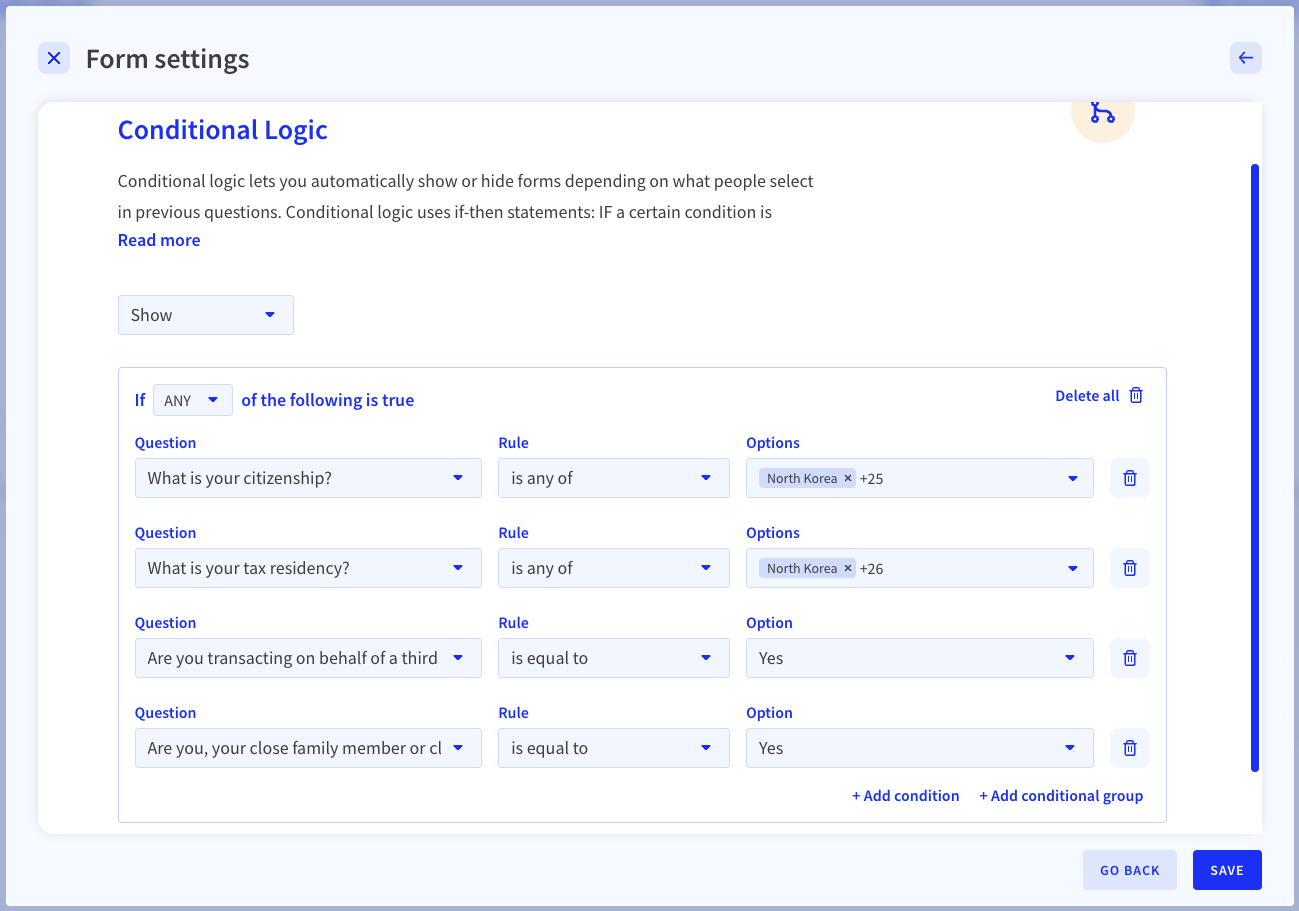The width and height of the screenshot is (1299, 911).
Task: Delete the tax residency condition row
Action: (x=1130, y=568)
